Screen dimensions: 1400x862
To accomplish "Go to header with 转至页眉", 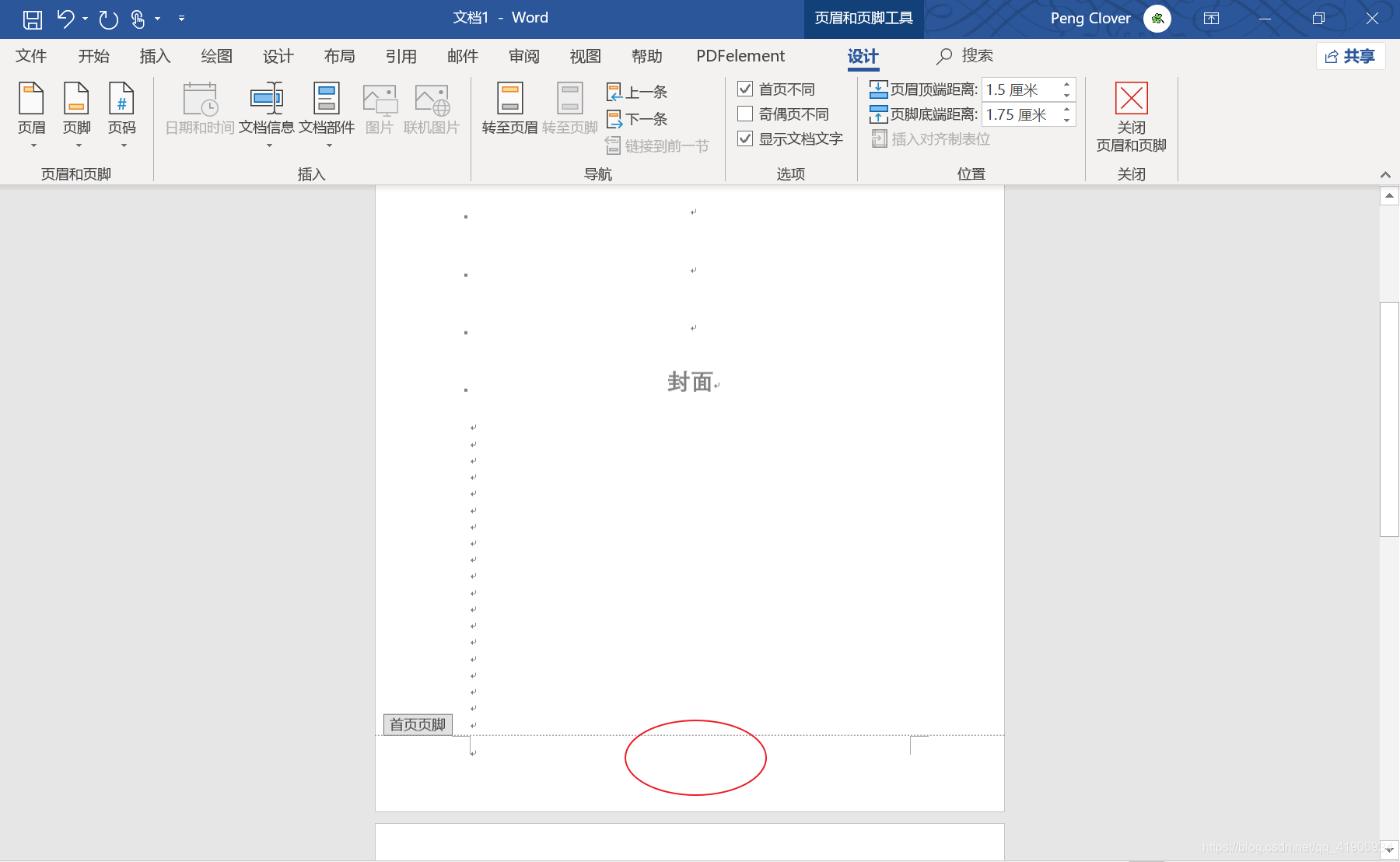I will 509,109.
